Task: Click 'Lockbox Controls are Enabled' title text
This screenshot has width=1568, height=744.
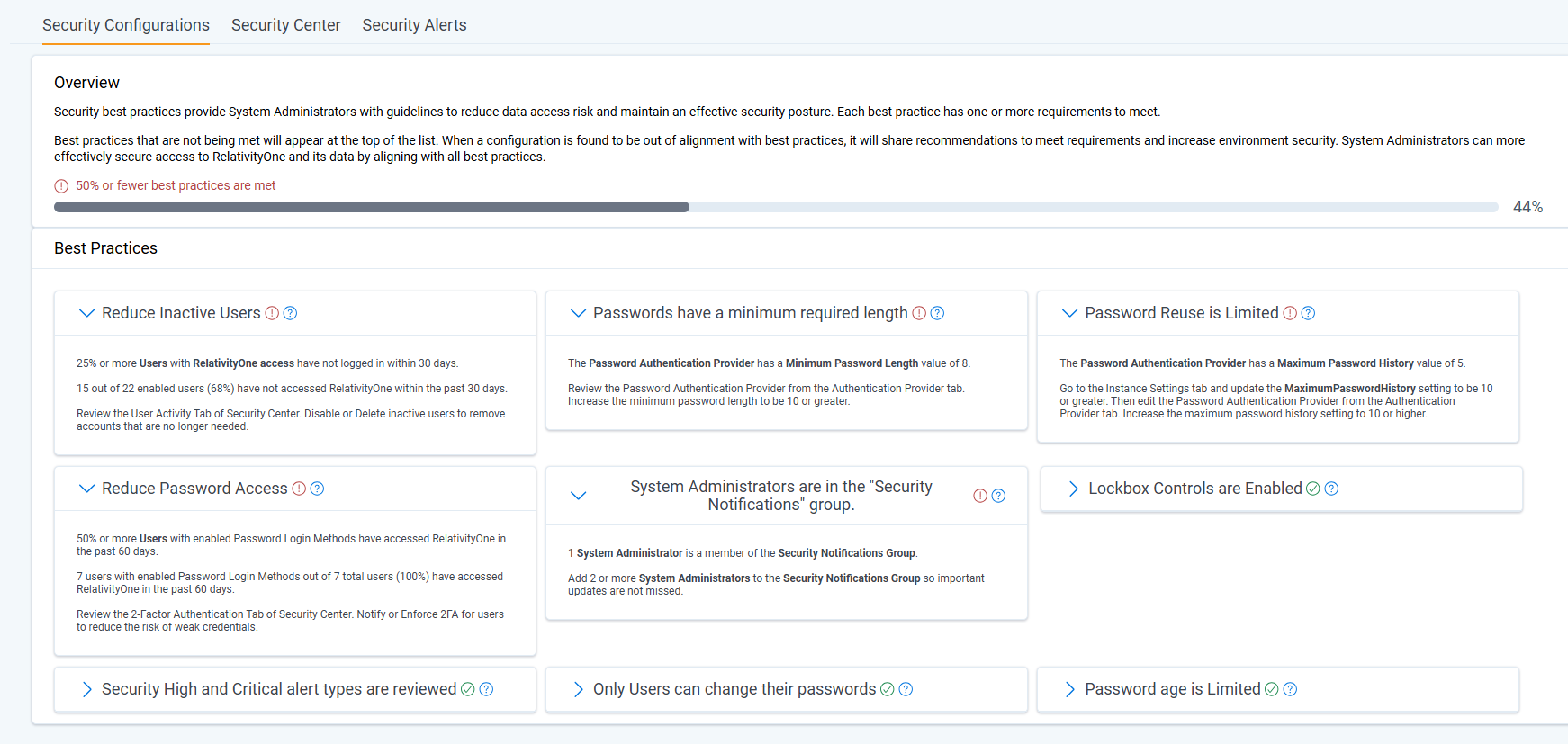Action: coord(1195,489)
